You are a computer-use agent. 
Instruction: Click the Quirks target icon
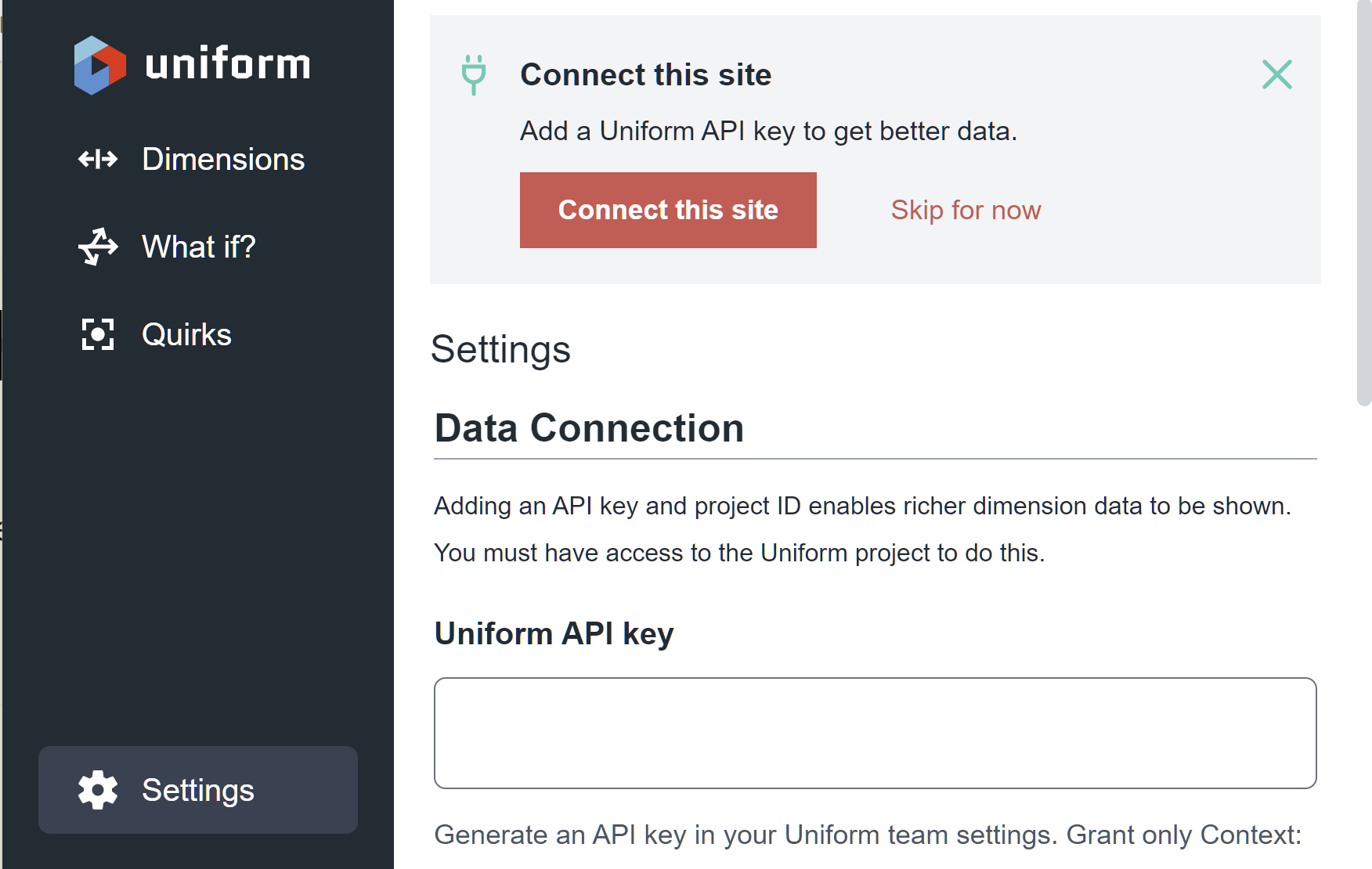(x=98, y=334)
